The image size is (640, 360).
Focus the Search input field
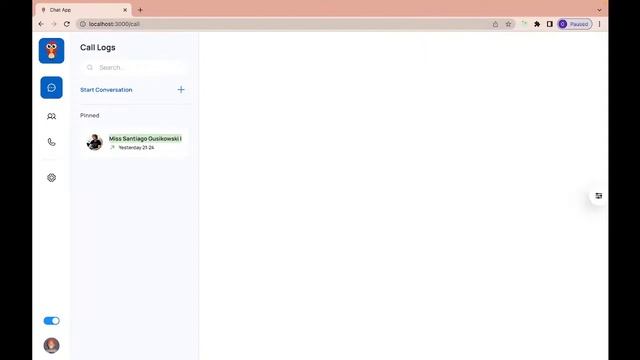pyautogui.click(x=133, y=67)
